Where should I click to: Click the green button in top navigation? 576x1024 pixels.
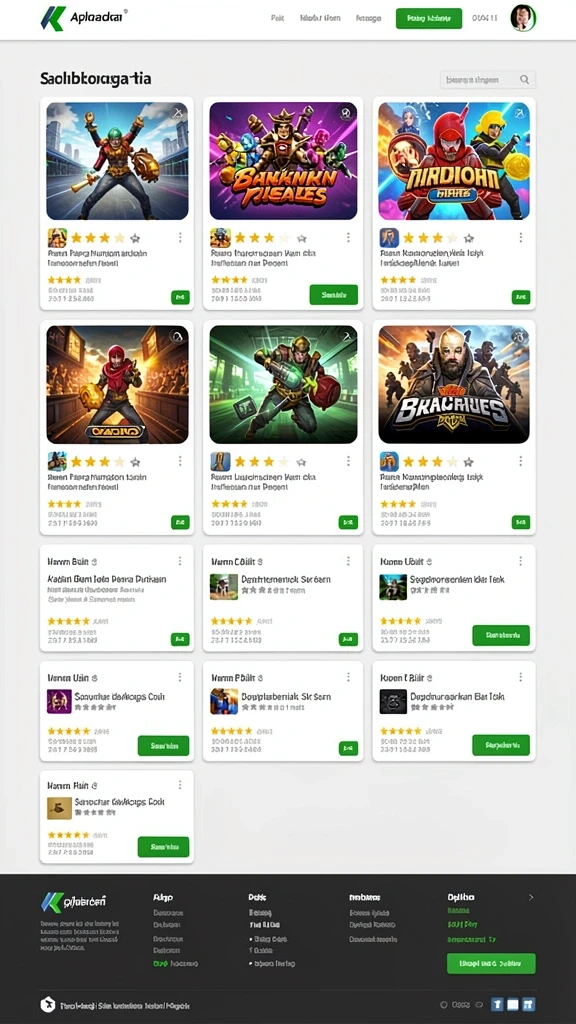428,18
